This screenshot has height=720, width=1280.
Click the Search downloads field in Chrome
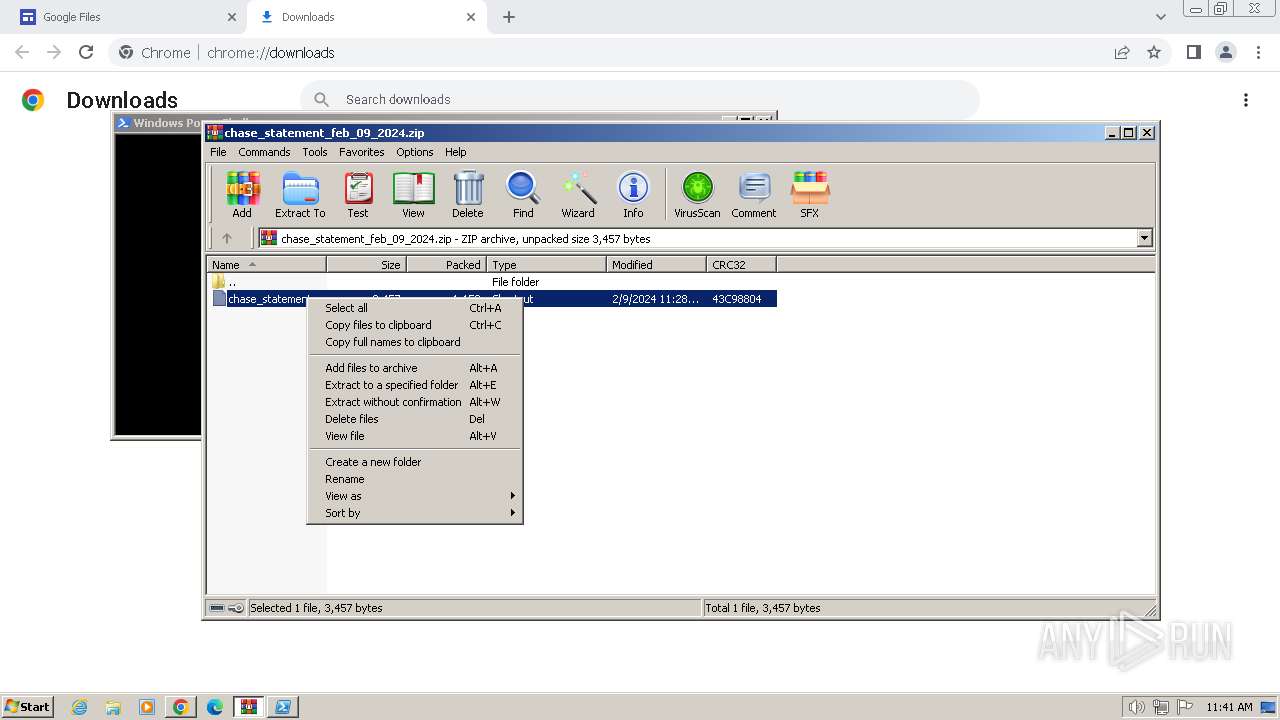pos(640,99)
